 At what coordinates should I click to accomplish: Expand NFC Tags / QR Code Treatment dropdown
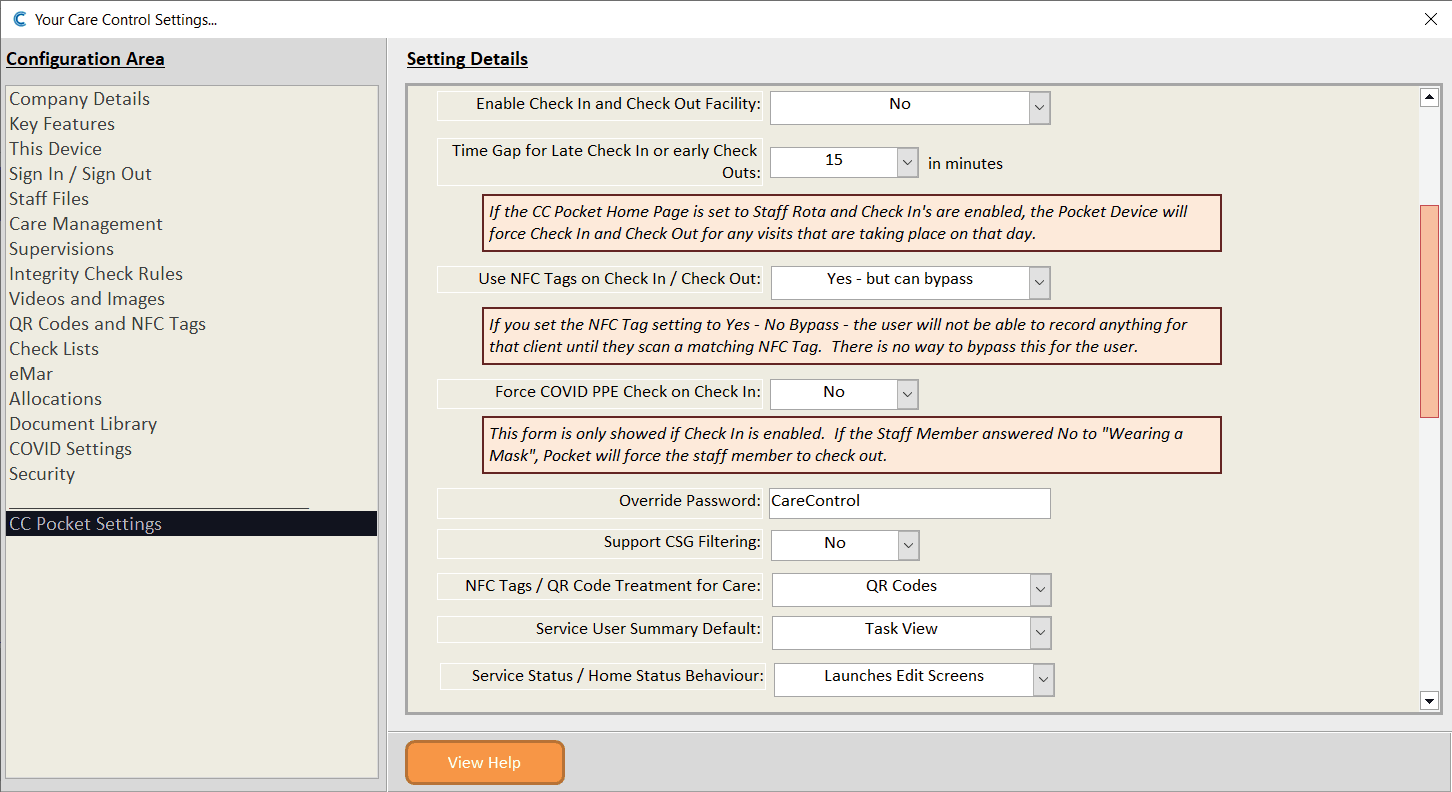pyautogui.click(x=1040, y=590)
